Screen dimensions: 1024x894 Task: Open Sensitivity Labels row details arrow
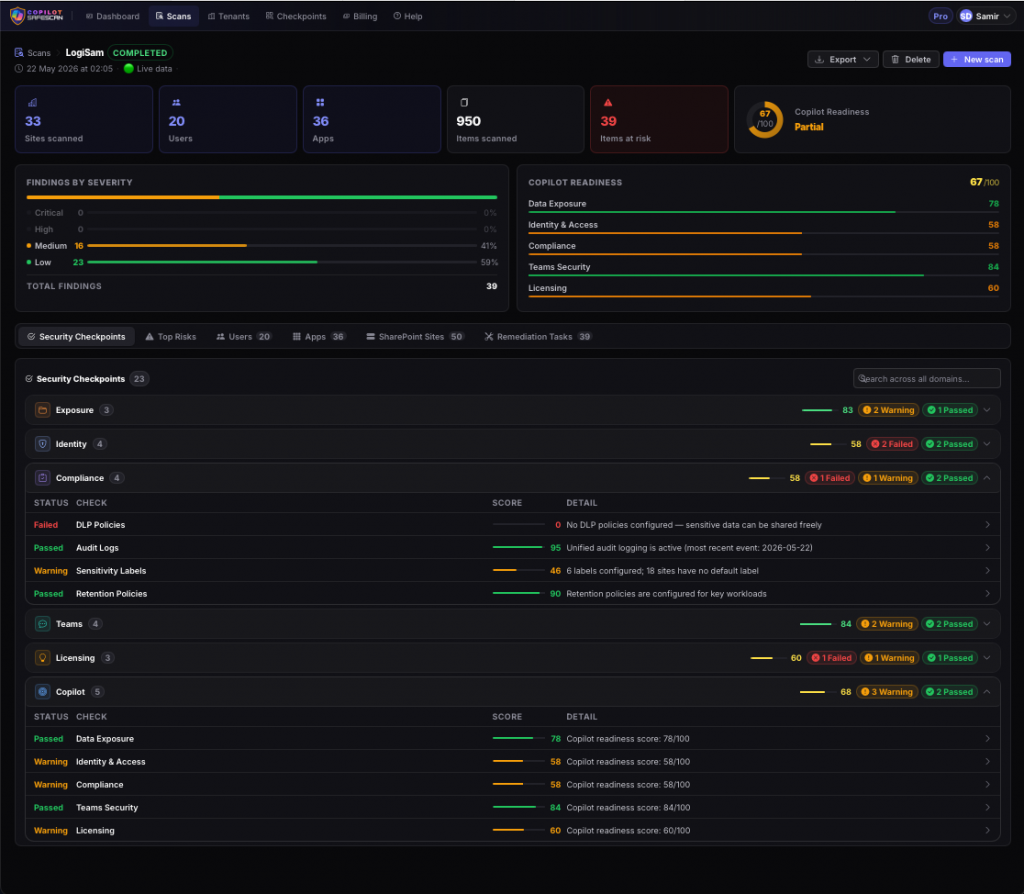(x=987, y=570)
